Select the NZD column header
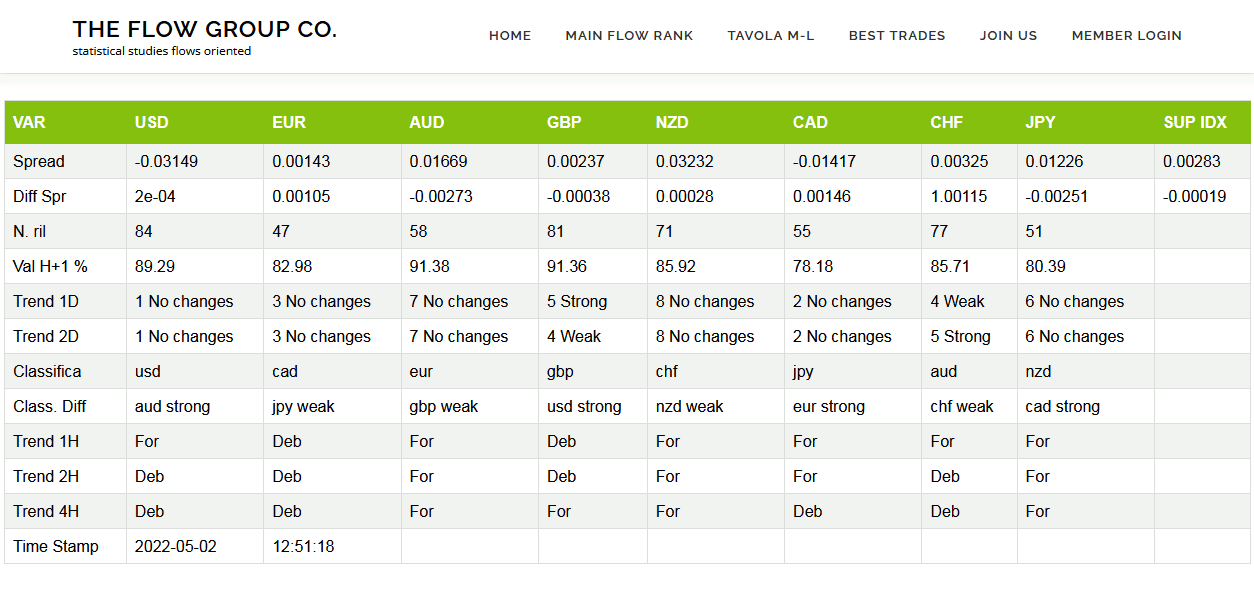This screenshot has width=1254, height=595. point(672,123)
